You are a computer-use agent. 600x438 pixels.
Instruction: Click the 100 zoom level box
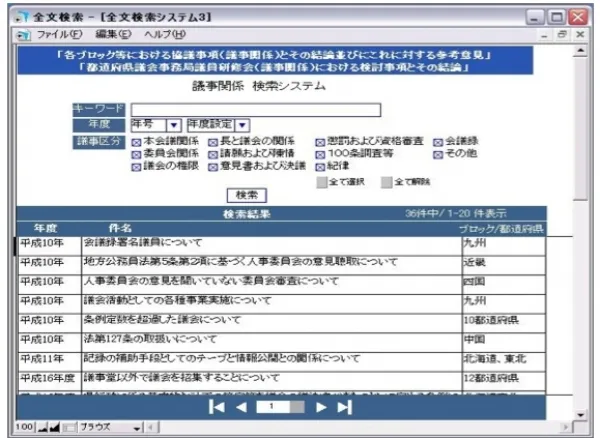click(24, 427)
